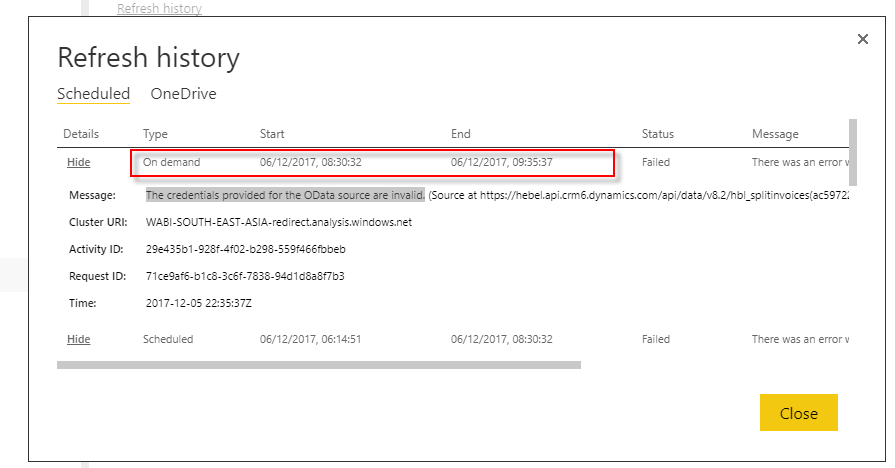Image resolution: width=895 pixels, height=468 pixels.
Task: Close the Refresh history dialog with X
Action: point(862,39)
